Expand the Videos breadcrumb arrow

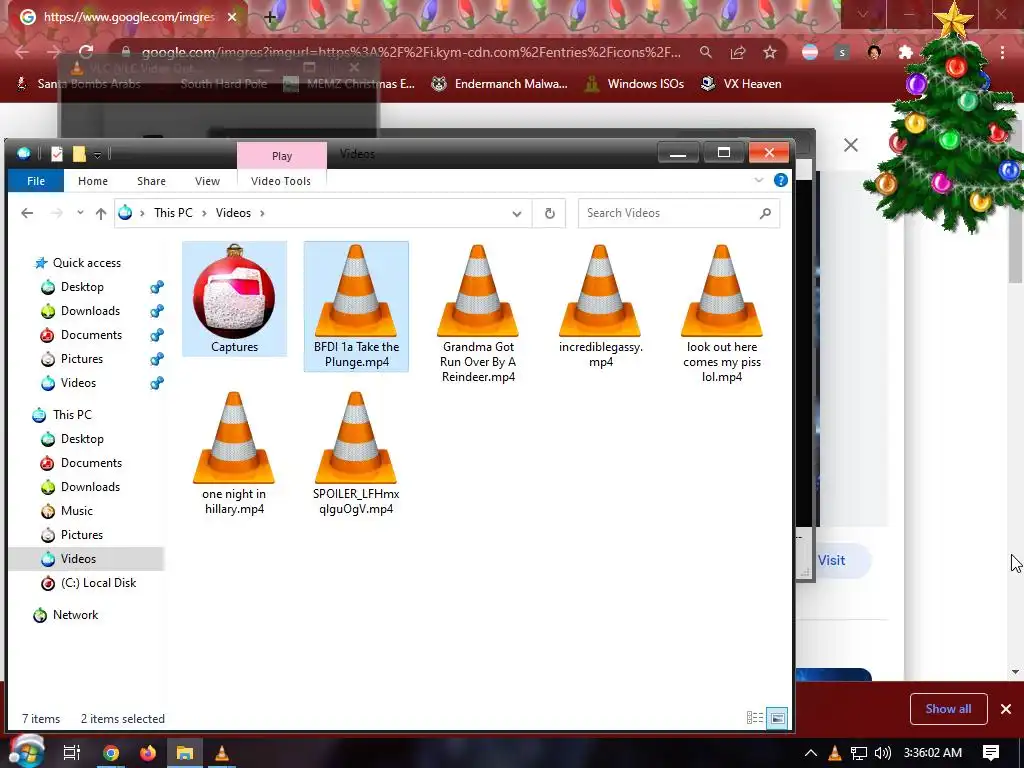(263, 213)
